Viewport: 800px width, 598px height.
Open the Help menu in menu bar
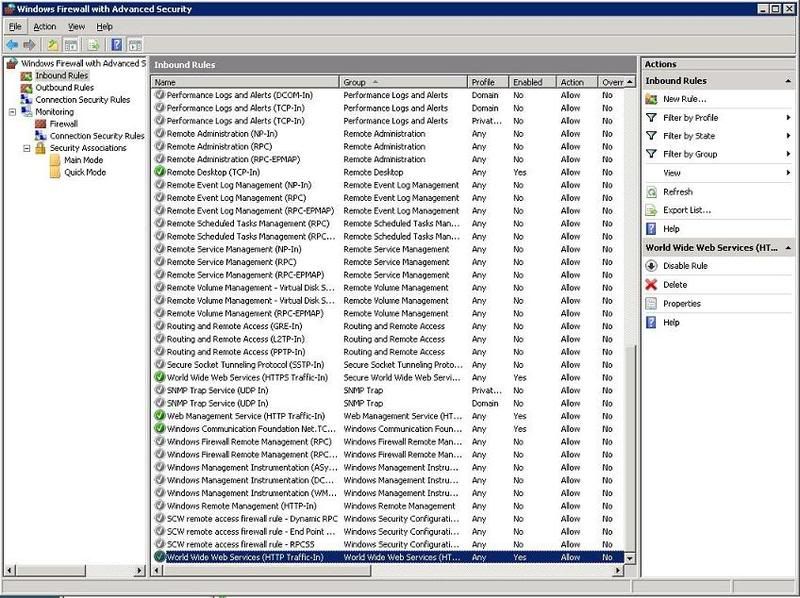pos(104,27)
